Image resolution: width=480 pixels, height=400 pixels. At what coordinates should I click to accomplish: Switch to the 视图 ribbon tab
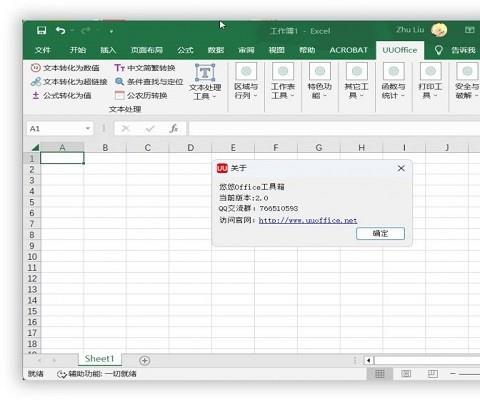coord(277,50)
